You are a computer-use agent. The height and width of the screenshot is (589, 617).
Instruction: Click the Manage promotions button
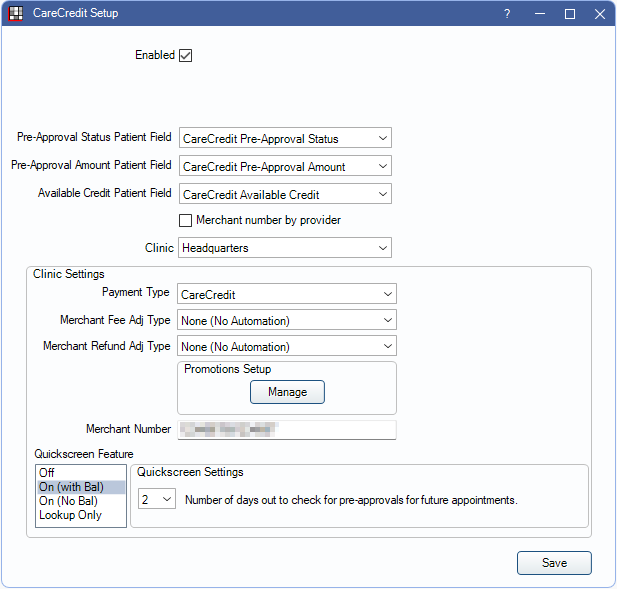[x=287, y=392]
